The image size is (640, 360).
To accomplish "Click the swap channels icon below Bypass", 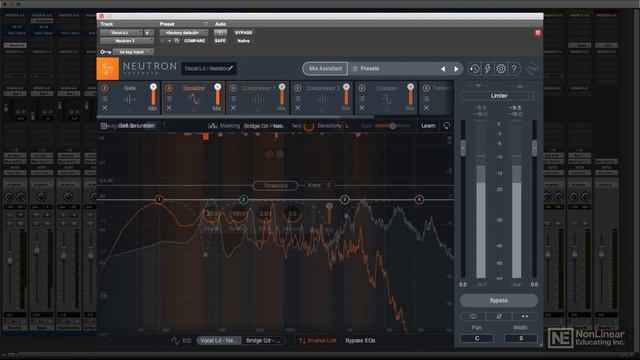I will click(x=525, y=316).
